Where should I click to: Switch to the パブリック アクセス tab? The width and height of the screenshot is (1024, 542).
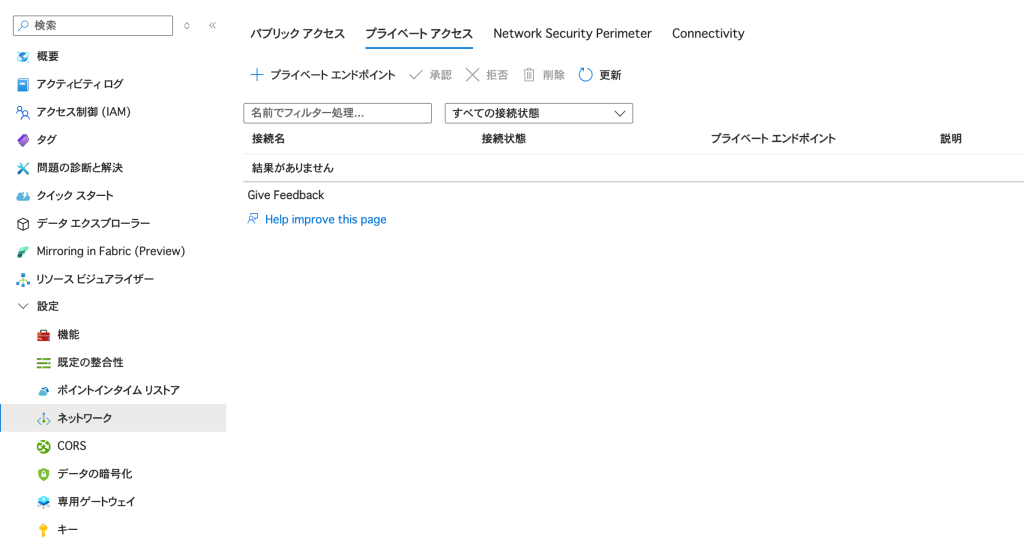pos(297,34)
